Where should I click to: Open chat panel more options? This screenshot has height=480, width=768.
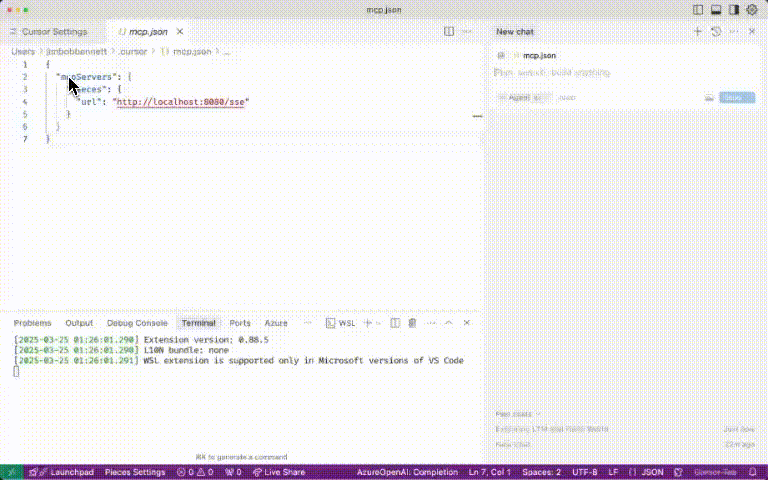pos(734,31)
